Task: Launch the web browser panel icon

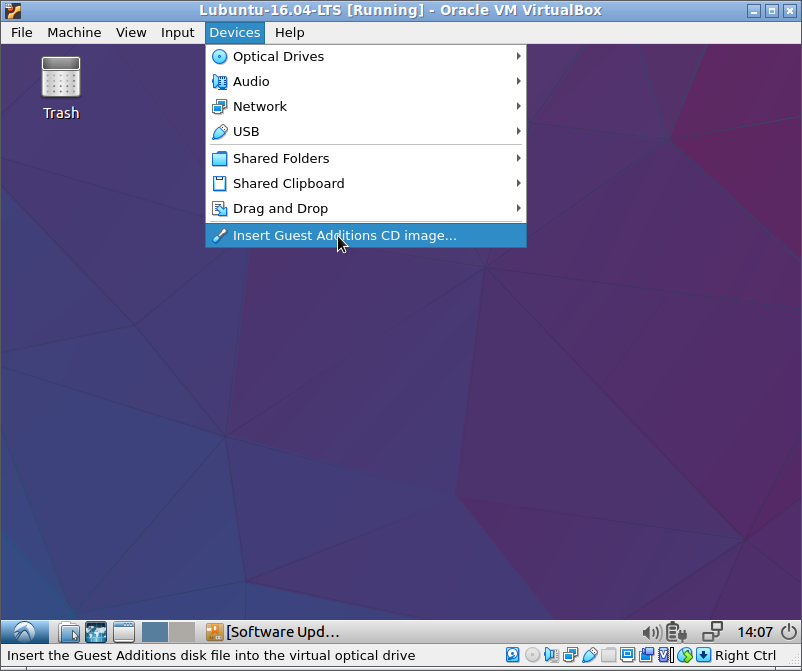Action: pos(96,632)
